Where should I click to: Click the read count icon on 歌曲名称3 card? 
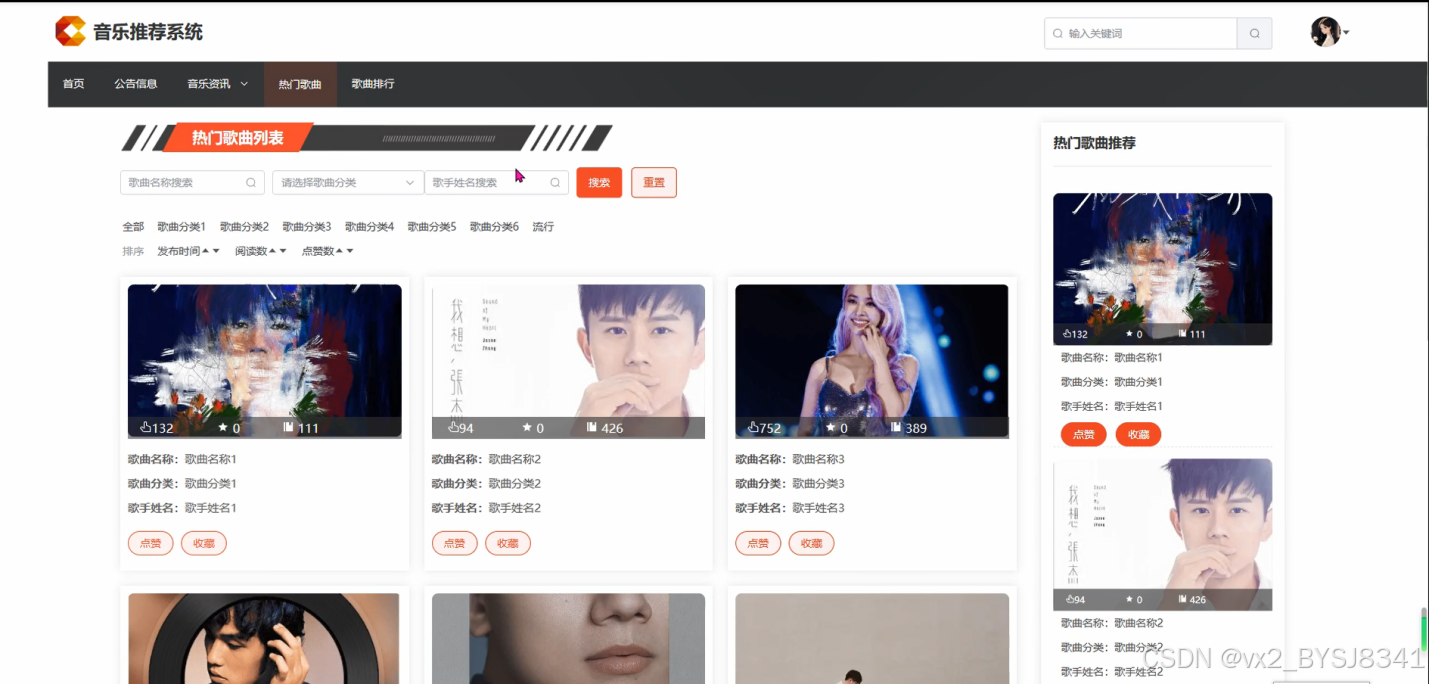click(896, 427)
